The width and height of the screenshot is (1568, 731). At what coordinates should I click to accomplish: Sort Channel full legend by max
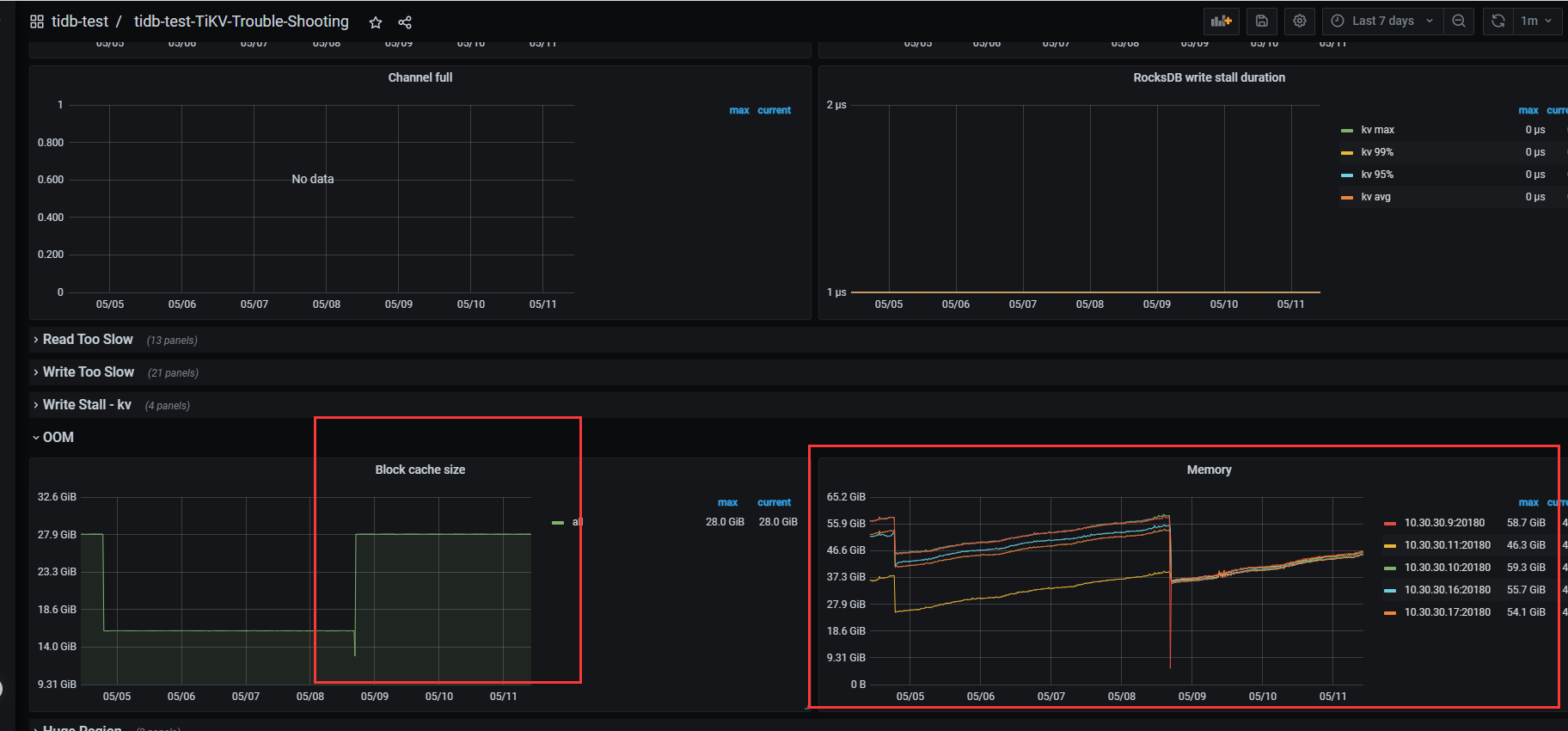(738, 110)
